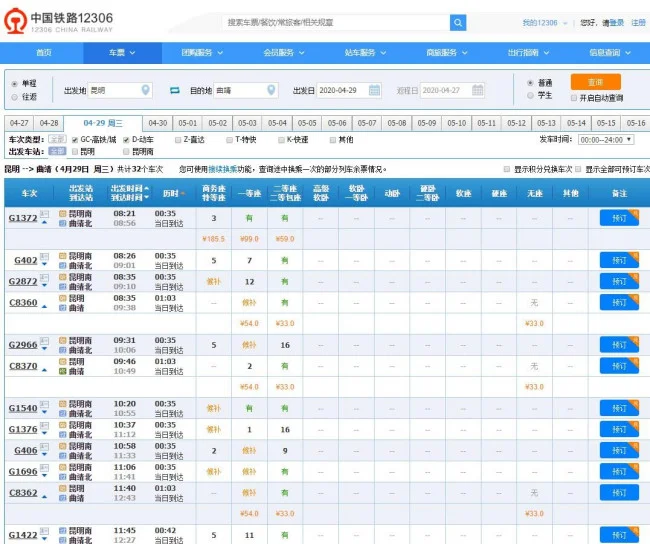The height and width of the screenshot is (544, 650).
Task: Open the departure date calendar icon
Action: (374, 90)
